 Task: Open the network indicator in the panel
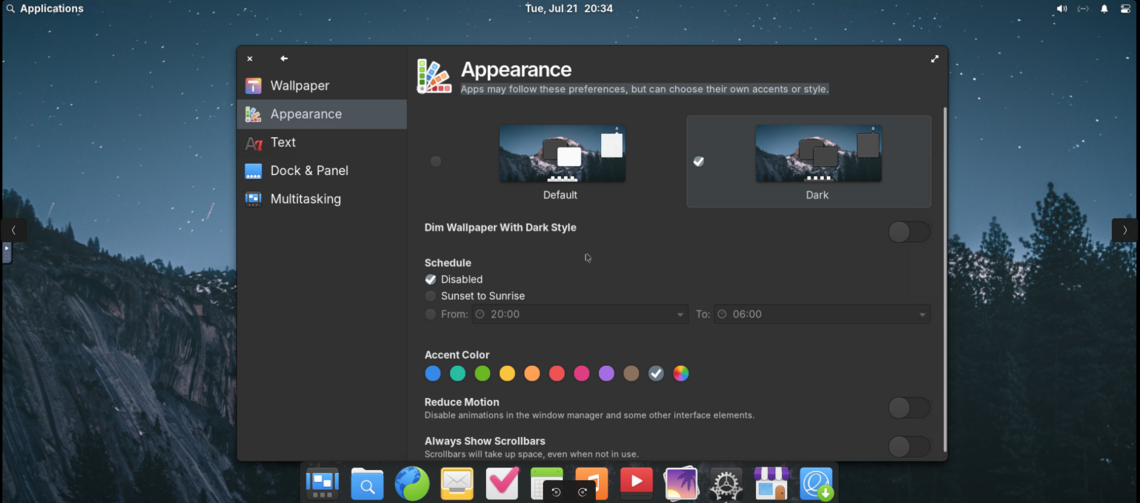coord(1083,9)
